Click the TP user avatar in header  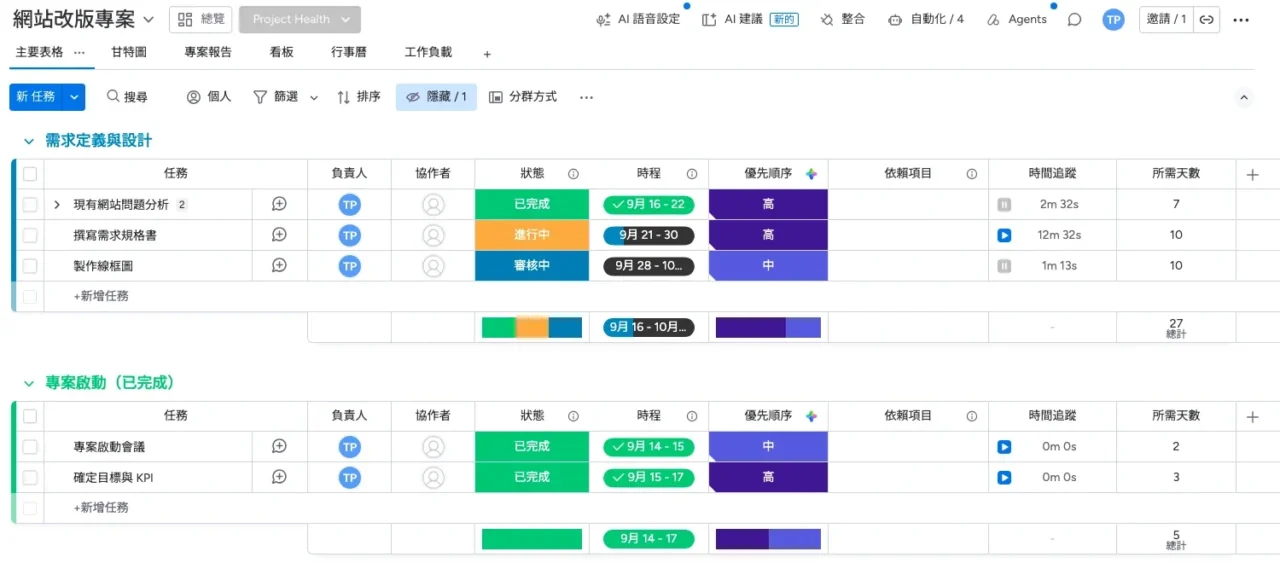[1113, 19]
